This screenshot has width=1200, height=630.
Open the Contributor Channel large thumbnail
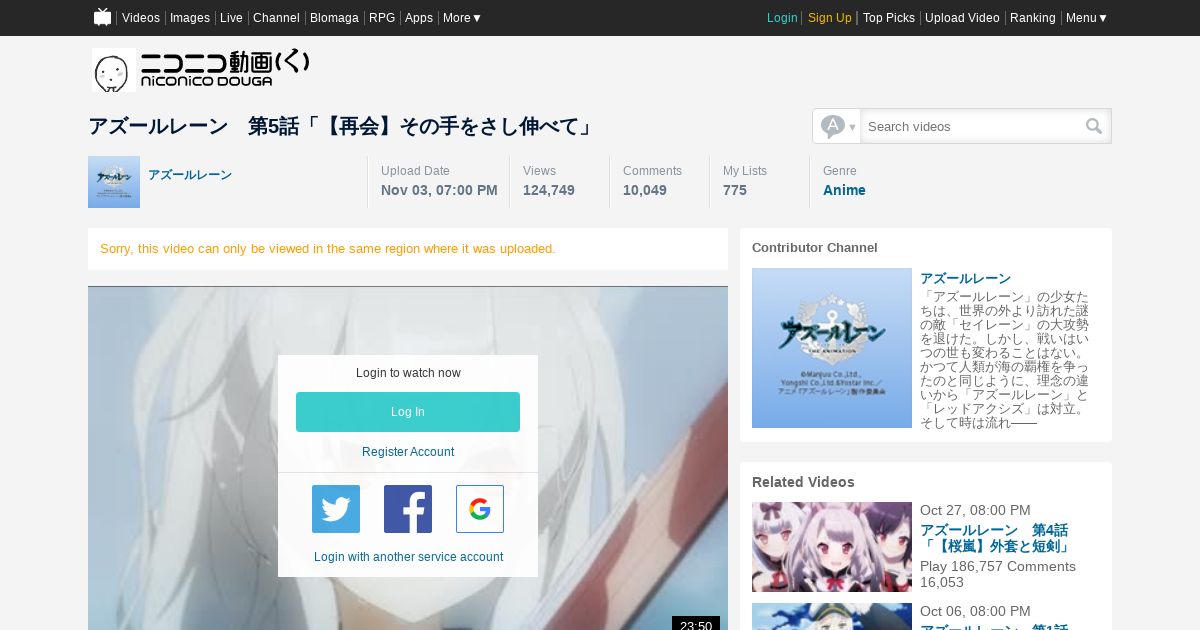pyautogui.click(x=832, y=348)
